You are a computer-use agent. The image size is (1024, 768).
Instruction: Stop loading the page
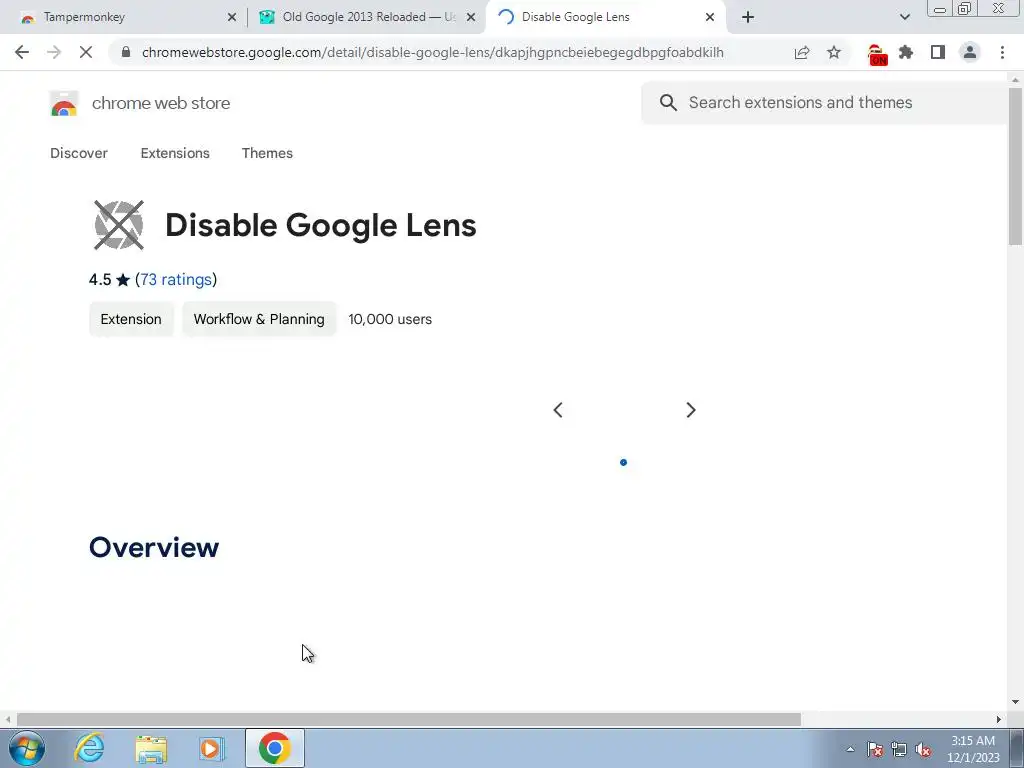86,52
